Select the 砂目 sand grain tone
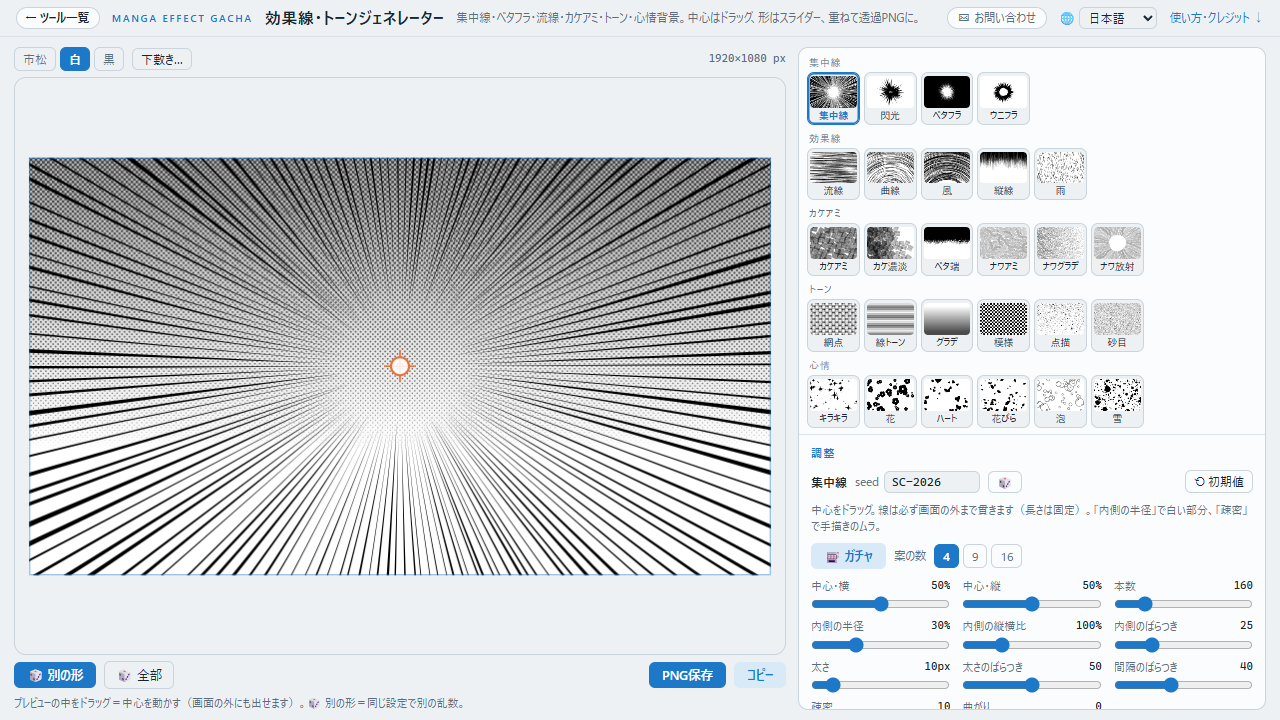The width and height of the screenshot is (1280, 720). (1117, 326)
